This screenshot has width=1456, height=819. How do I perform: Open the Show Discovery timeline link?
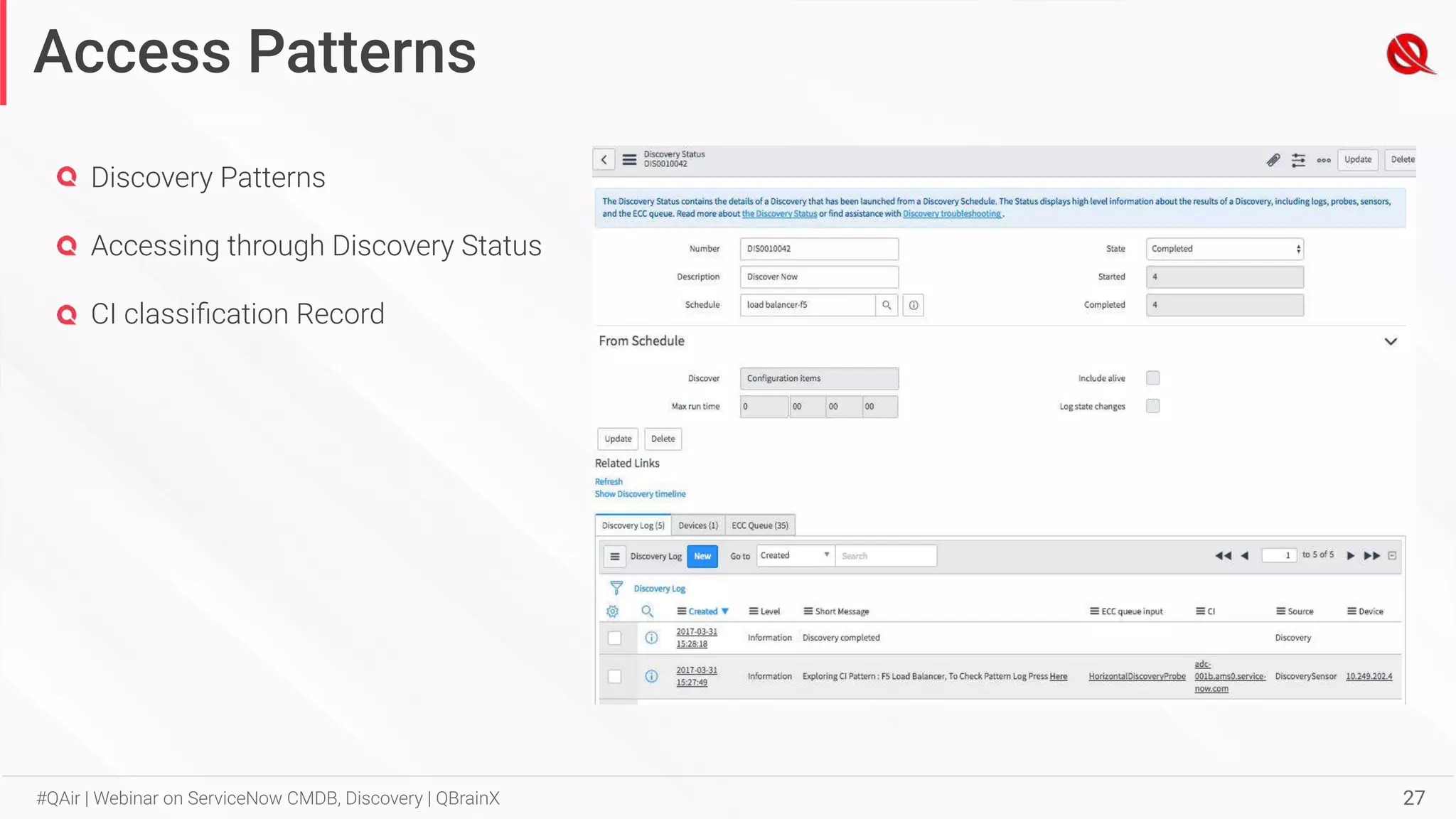tap(641, 494)
